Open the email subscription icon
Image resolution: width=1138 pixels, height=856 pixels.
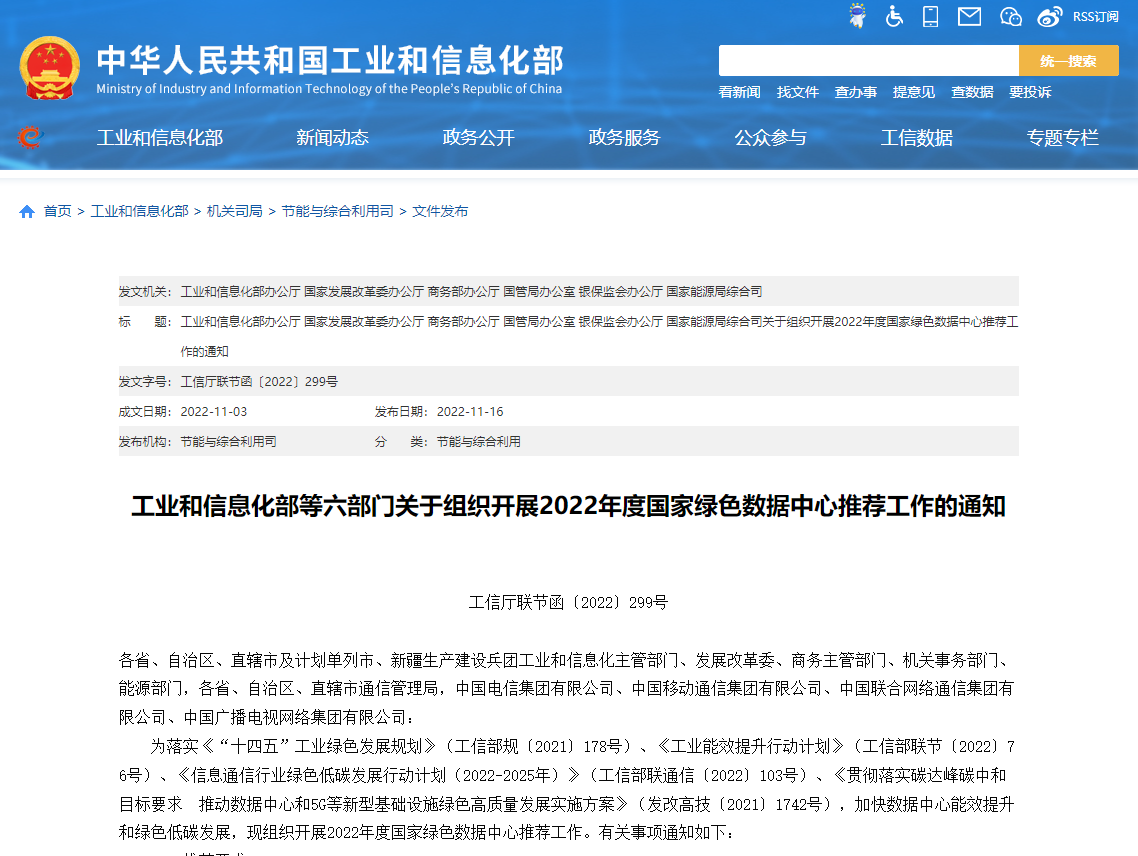[x=969, y=16]
